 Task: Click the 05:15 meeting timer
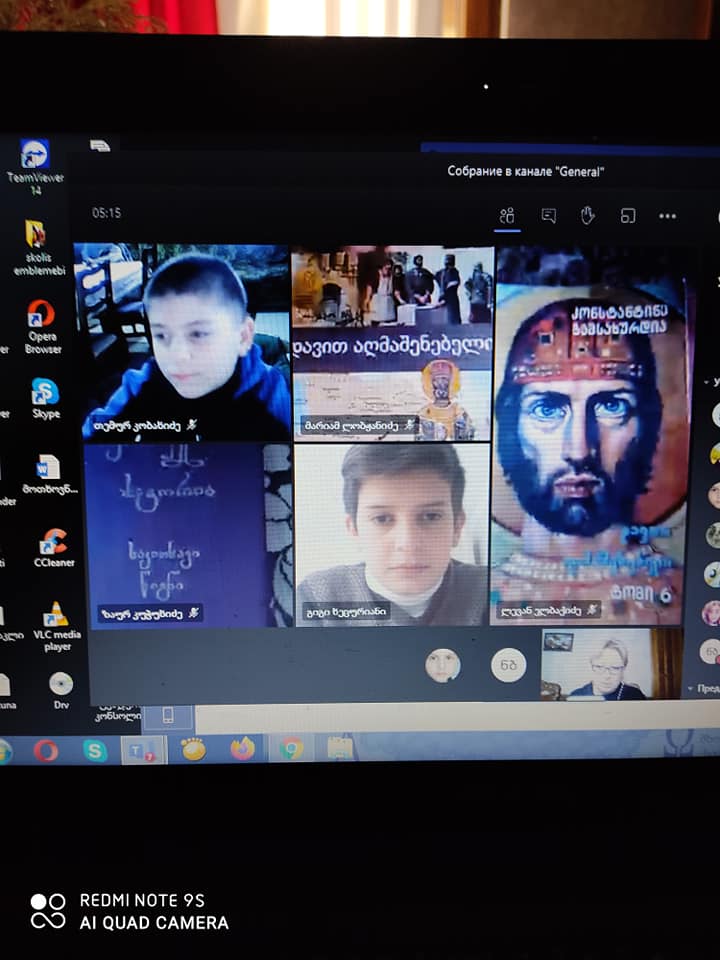click(107, 213)
